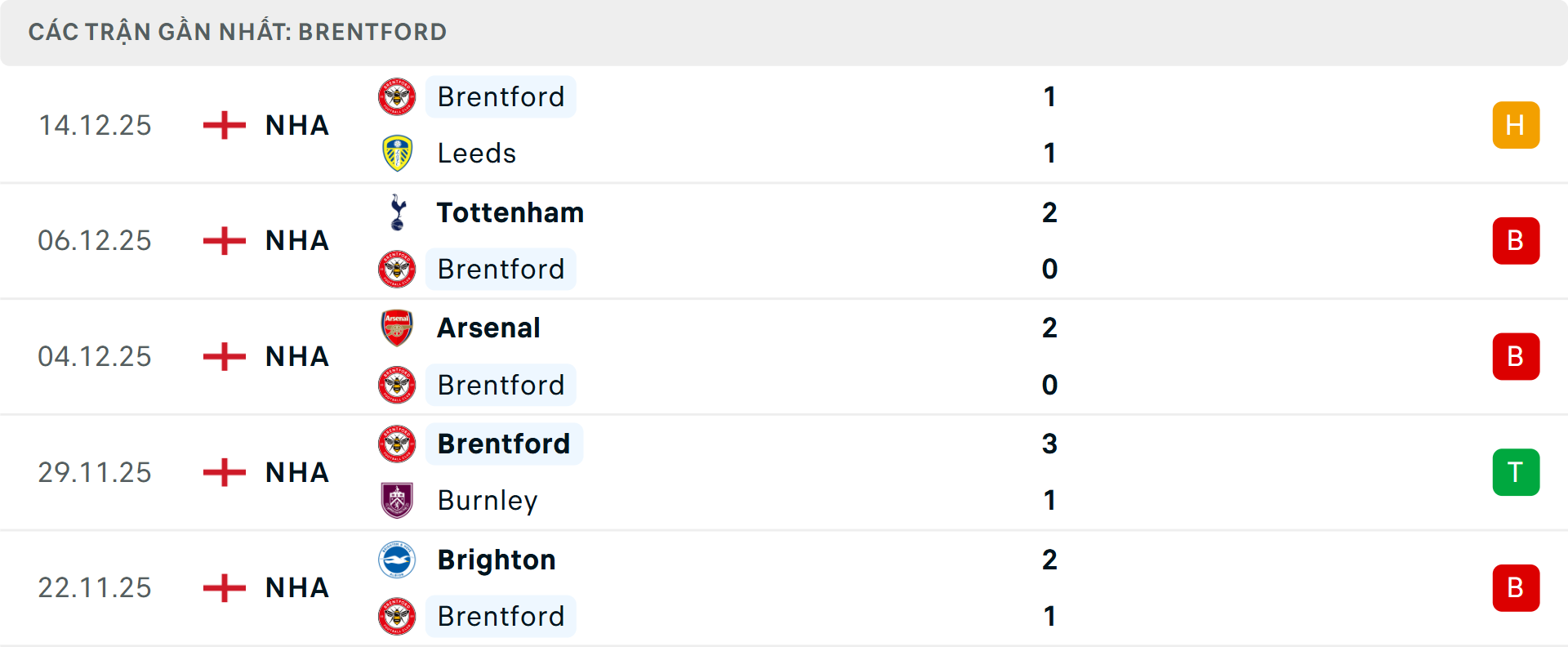The width and height of the screenshot is (1568, 647).
Task: Select the Brighton seagull badge
Action: click(397, 560)
